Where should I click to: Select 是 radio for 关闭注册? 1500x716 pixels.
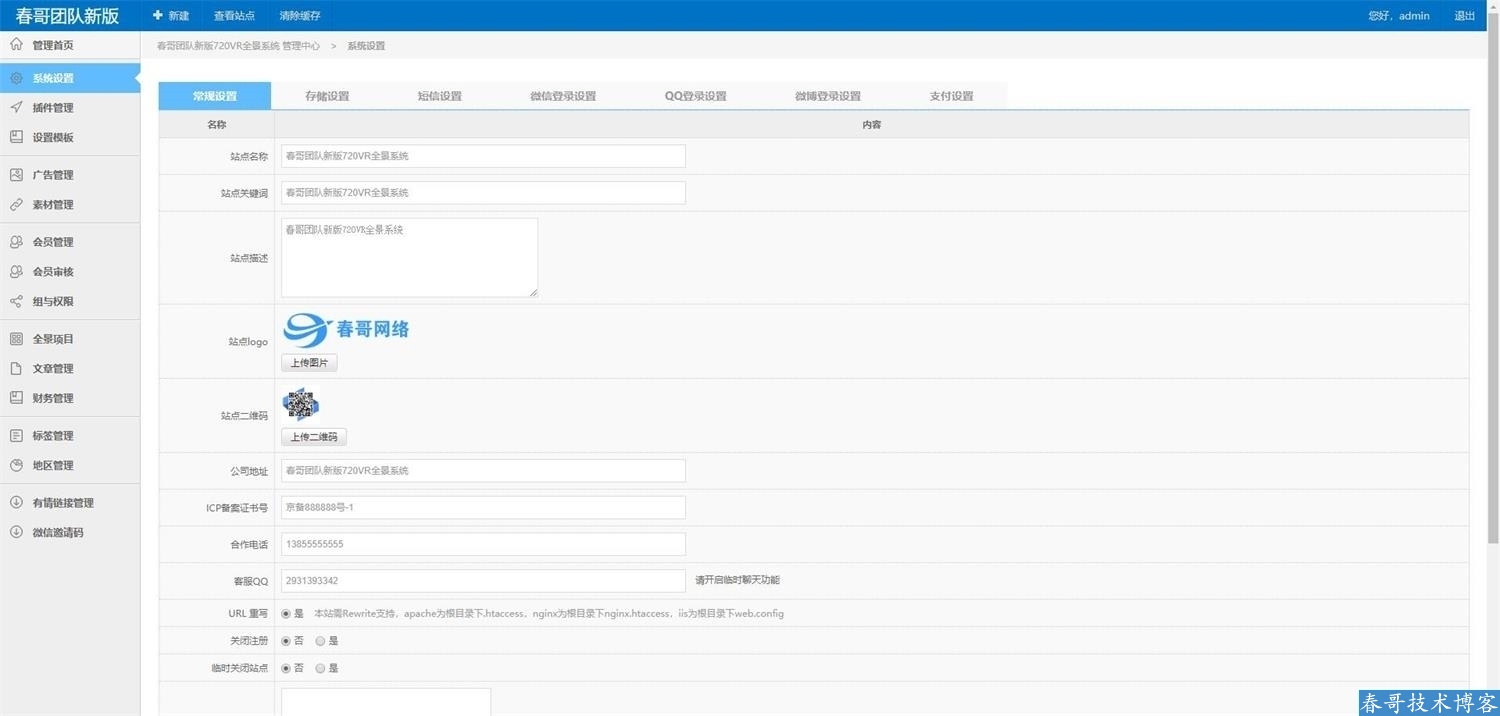320,641
